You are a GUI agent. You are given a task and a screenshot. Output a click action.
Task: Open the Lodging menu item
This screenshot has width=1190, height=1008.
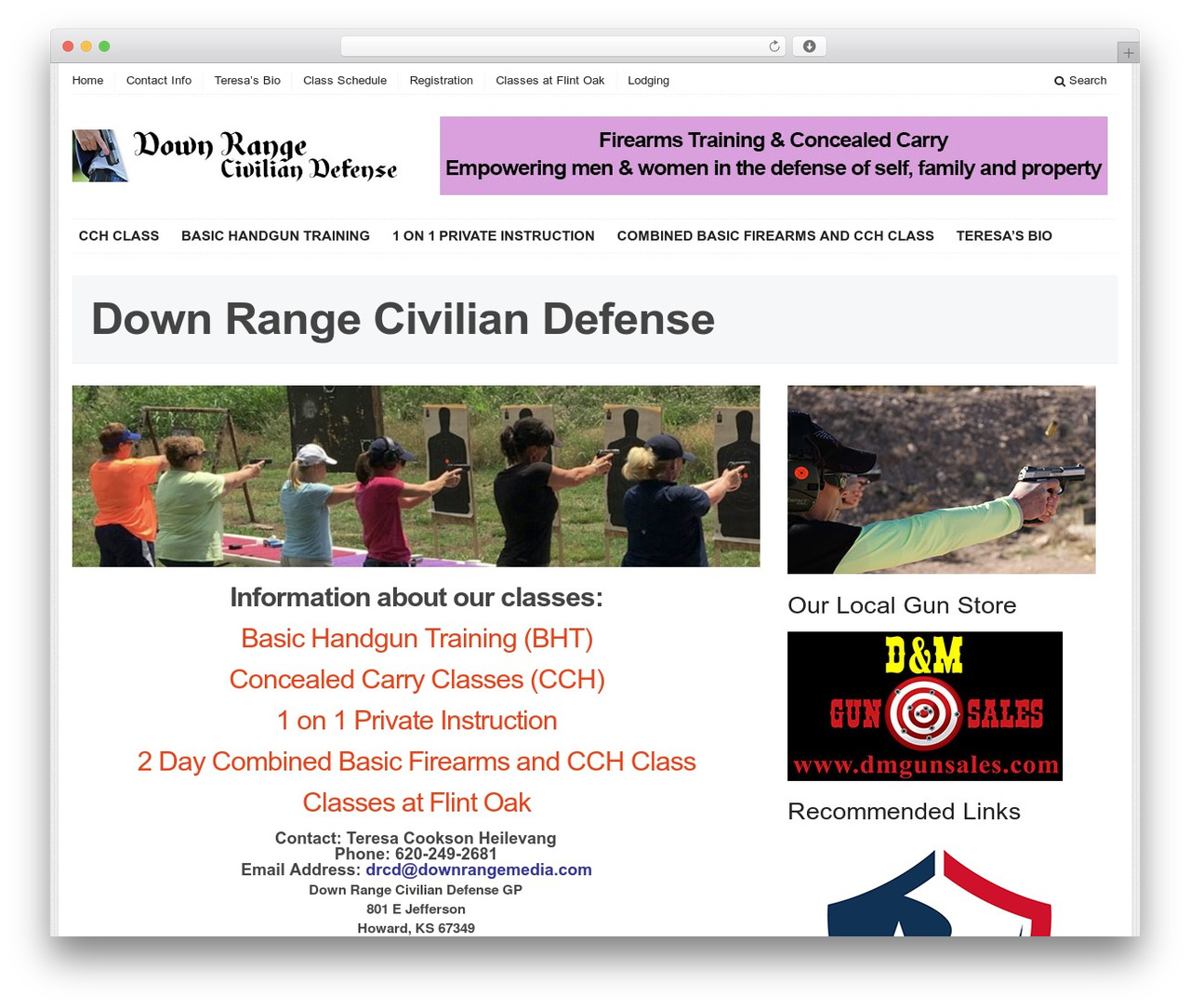click(648, 81)
